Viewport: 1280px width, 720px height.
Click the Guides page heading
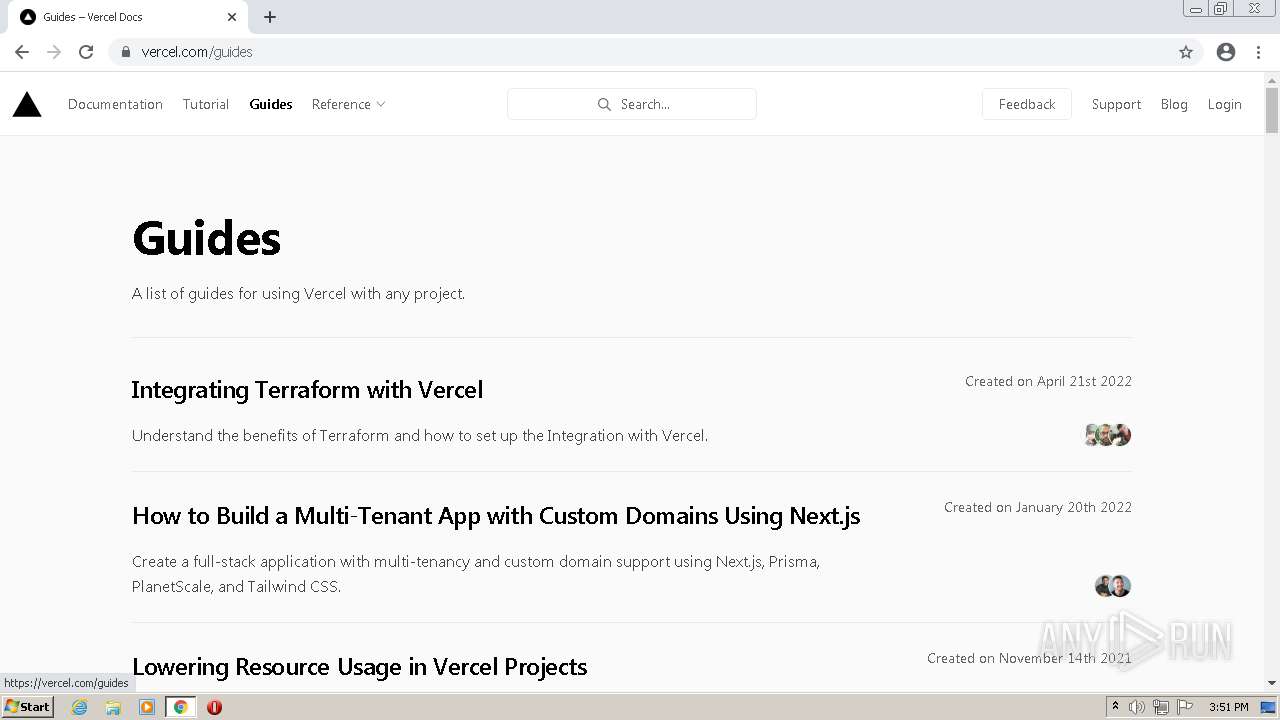(206, 239)
